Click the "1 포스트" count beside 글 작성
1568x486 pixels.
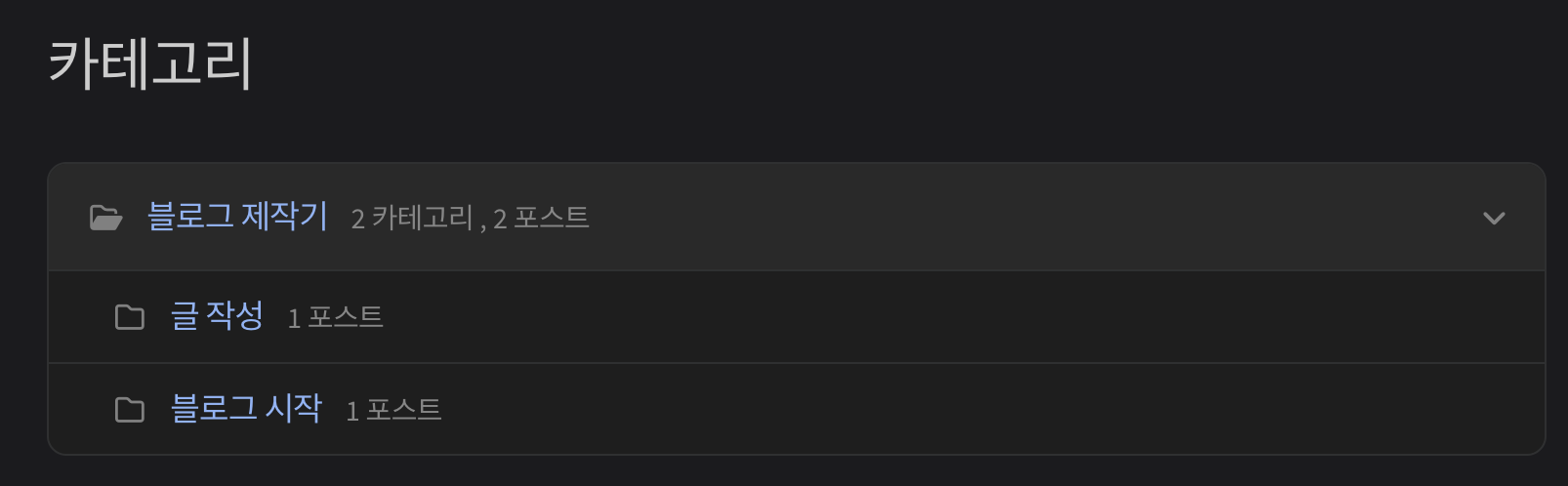coord(335,318)
